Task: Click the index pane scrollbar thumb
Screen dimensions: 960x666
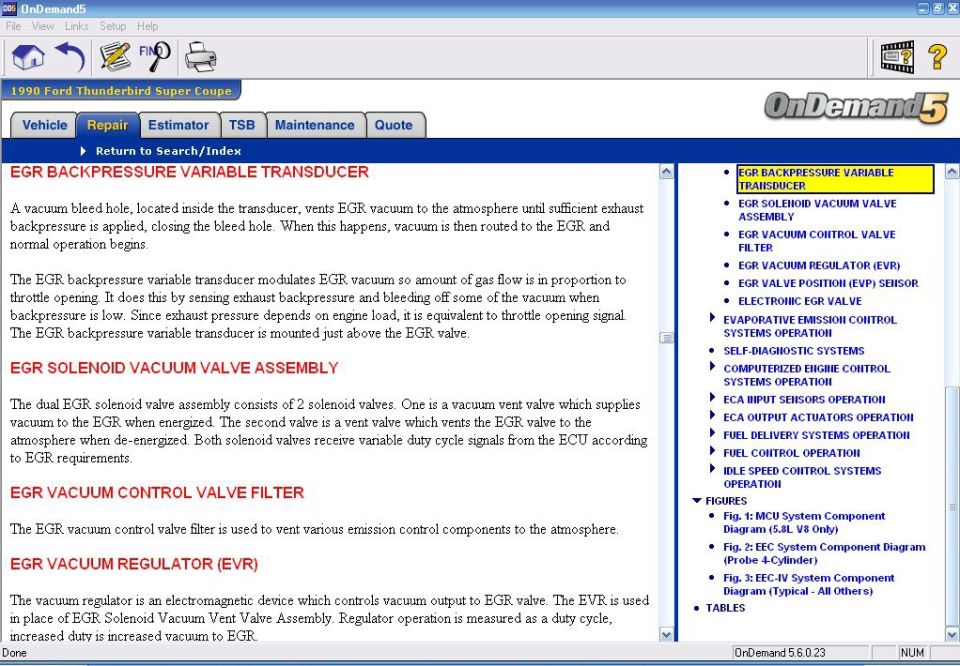Action: (952, 507)
